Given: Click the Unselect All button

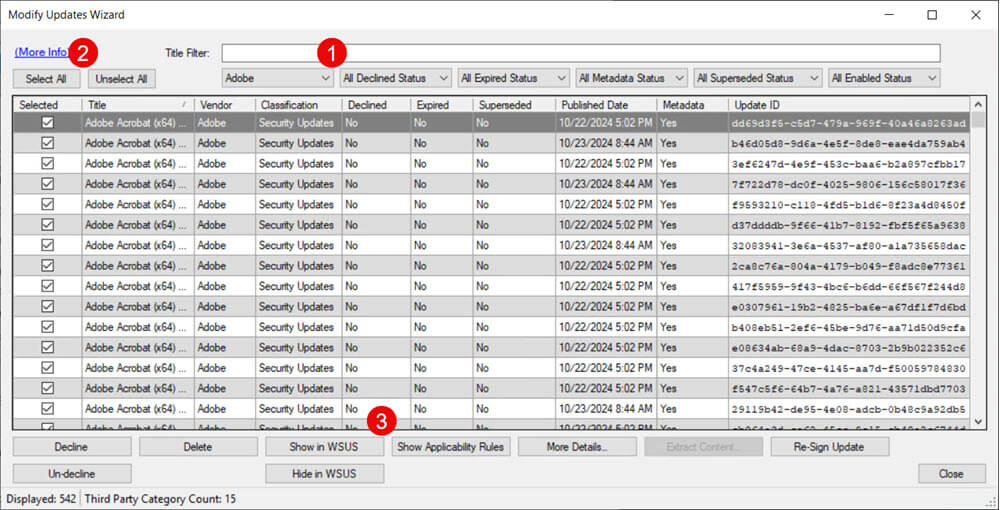Looking at the screenshot, I should pyautogui.click(x=122, y=79).
